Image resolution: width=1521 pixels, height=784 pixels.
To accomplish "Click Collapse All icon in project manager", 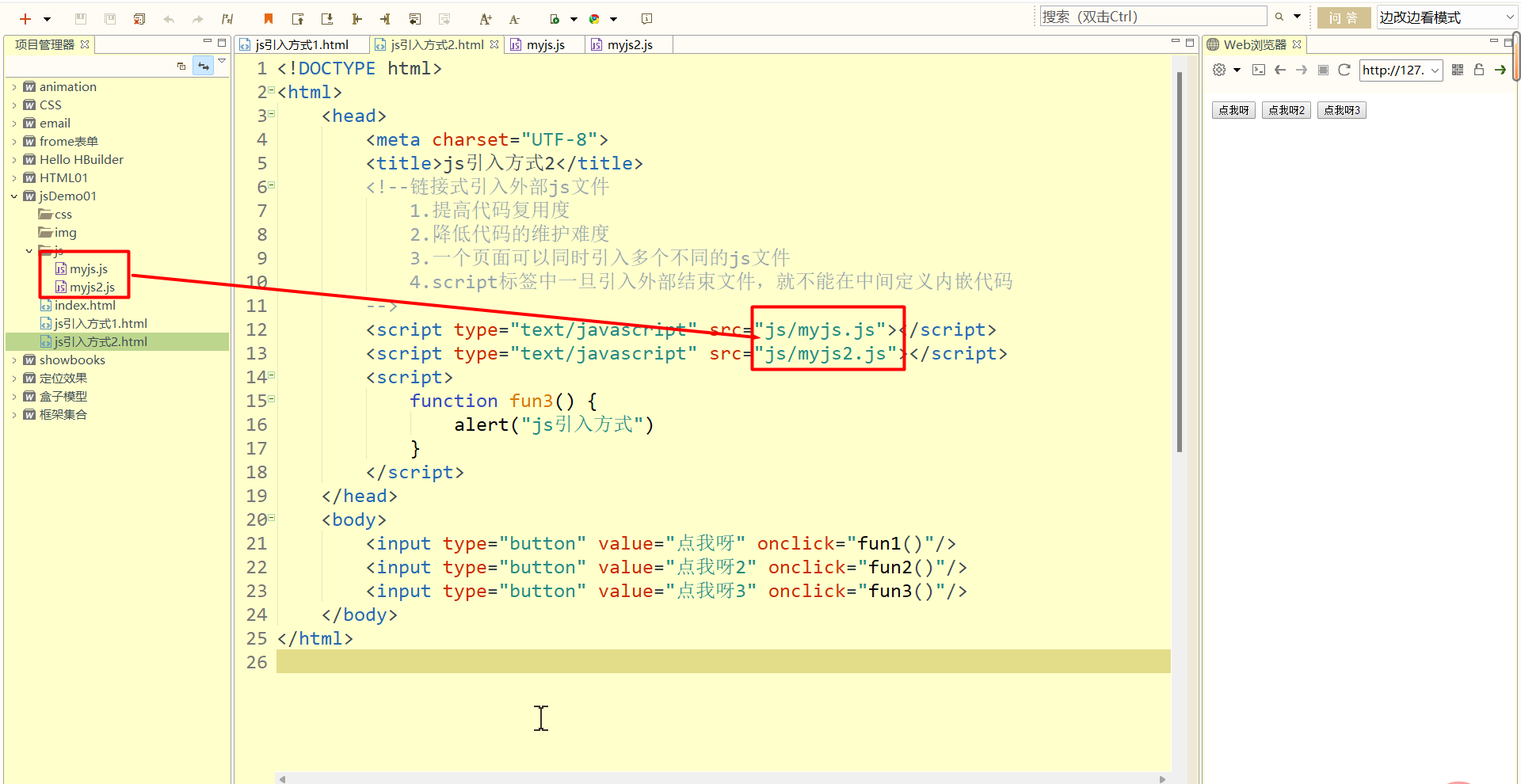I will (x=181, y=67).
